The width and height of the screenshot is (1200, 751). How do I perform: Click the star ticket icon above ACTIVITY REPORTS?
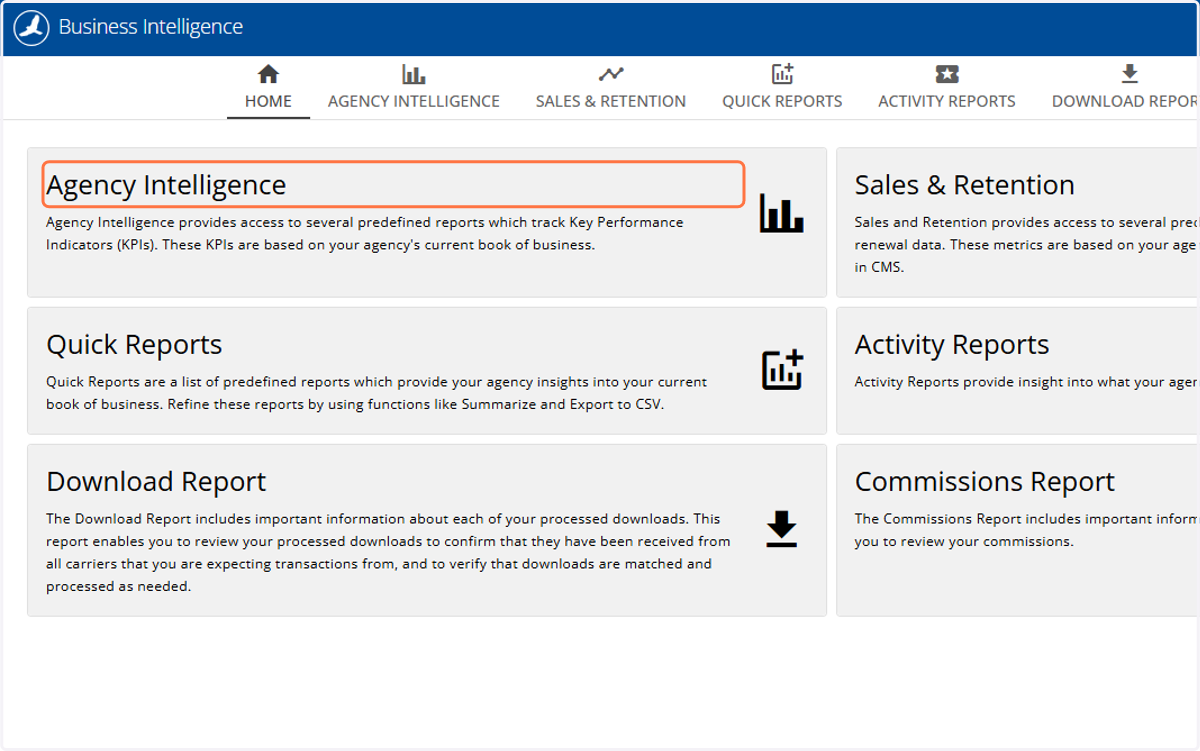tap(946, 74)
